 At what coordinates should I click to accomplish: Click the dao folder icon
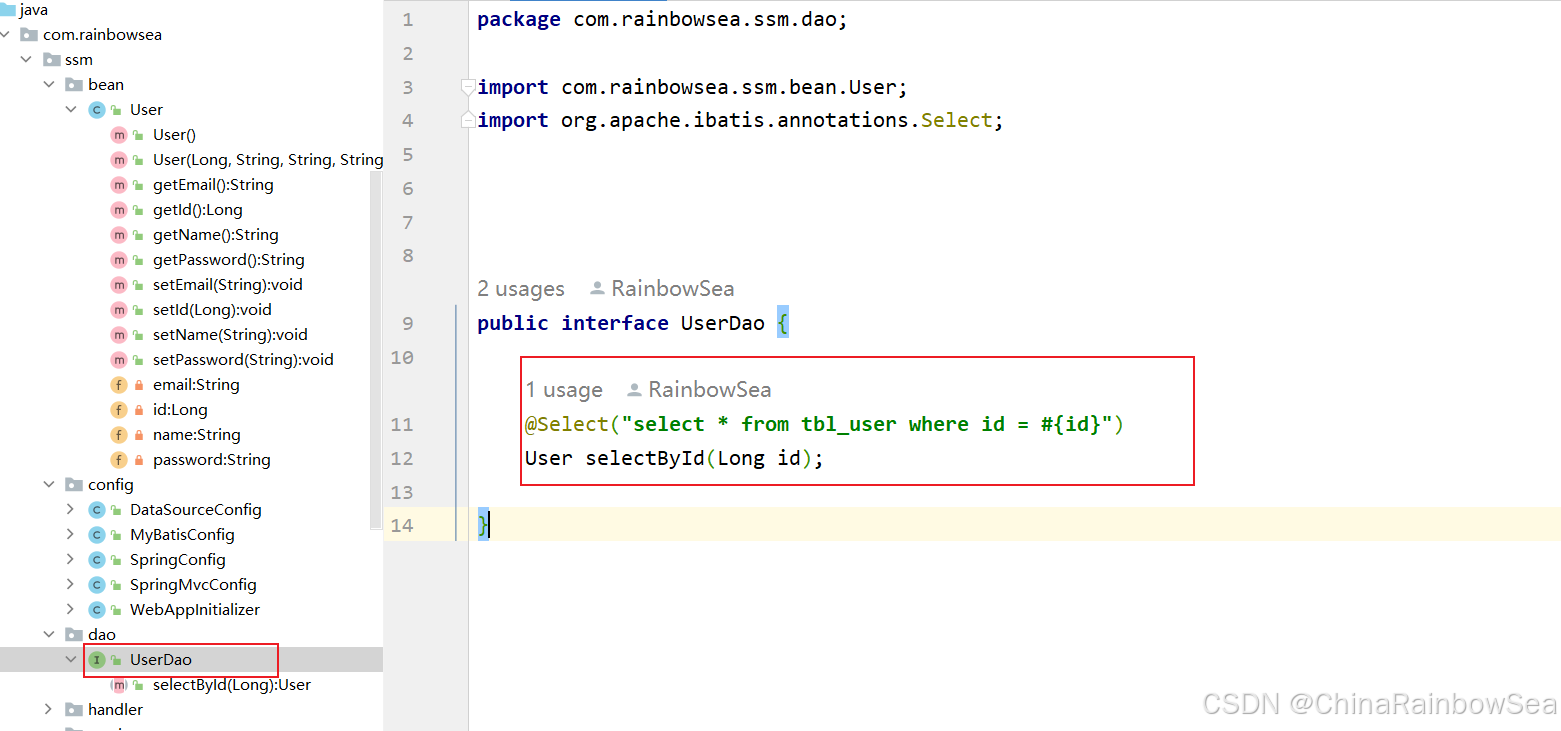pos(74,635)
